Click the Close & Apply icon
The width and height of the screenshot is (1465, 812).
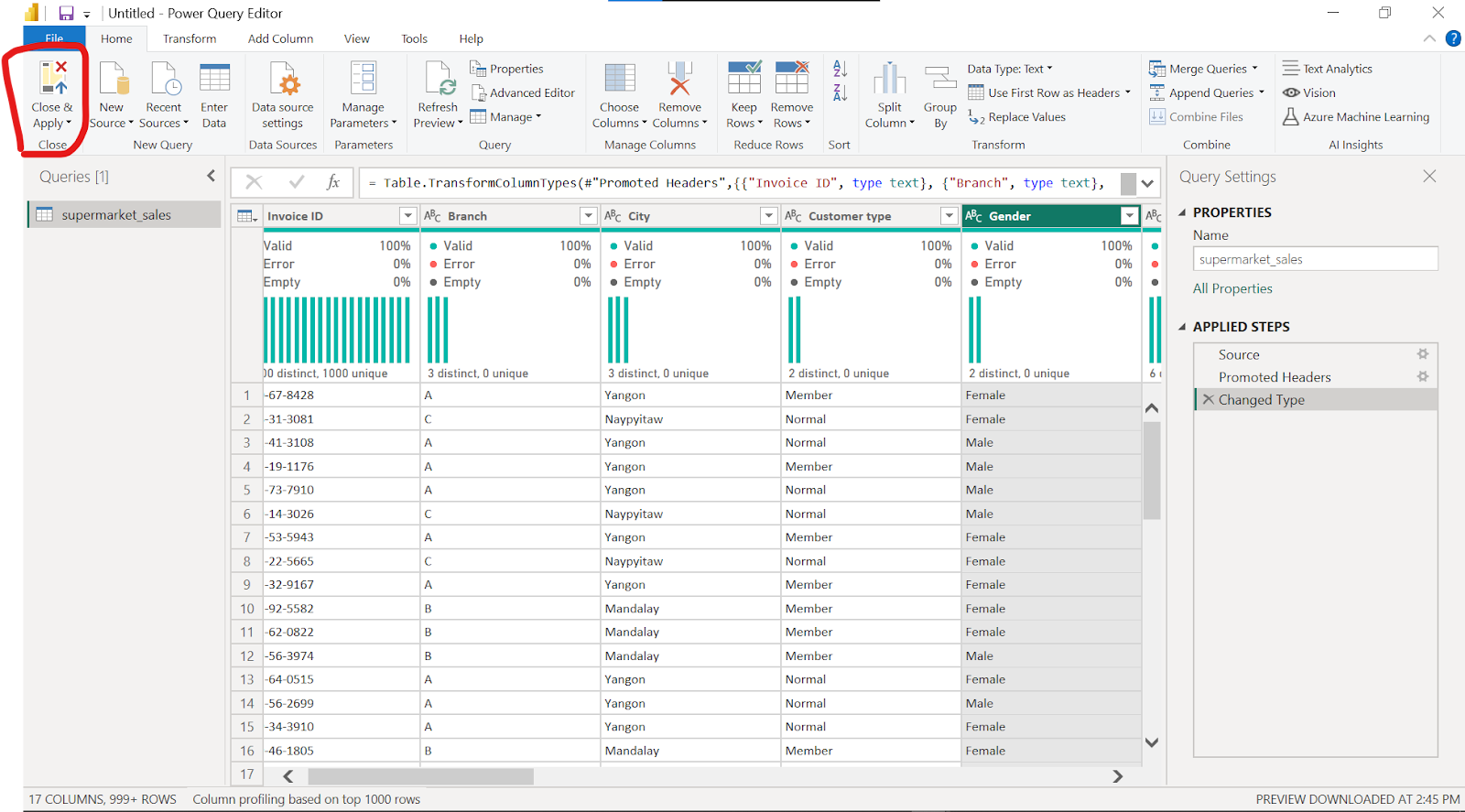coord(53,78)
